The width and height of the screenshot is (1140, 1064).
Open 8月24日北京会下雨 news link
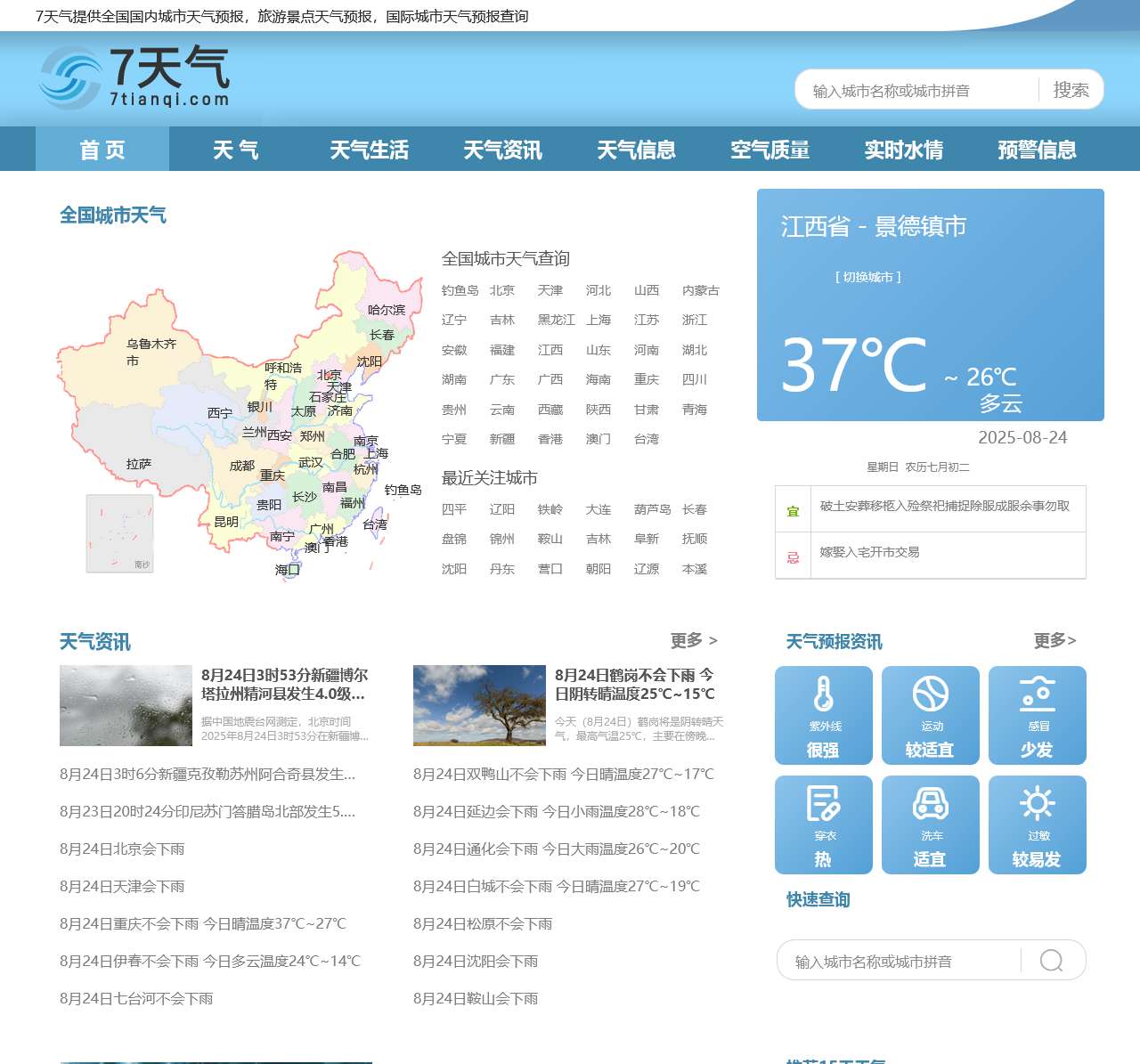pos(122,849)
